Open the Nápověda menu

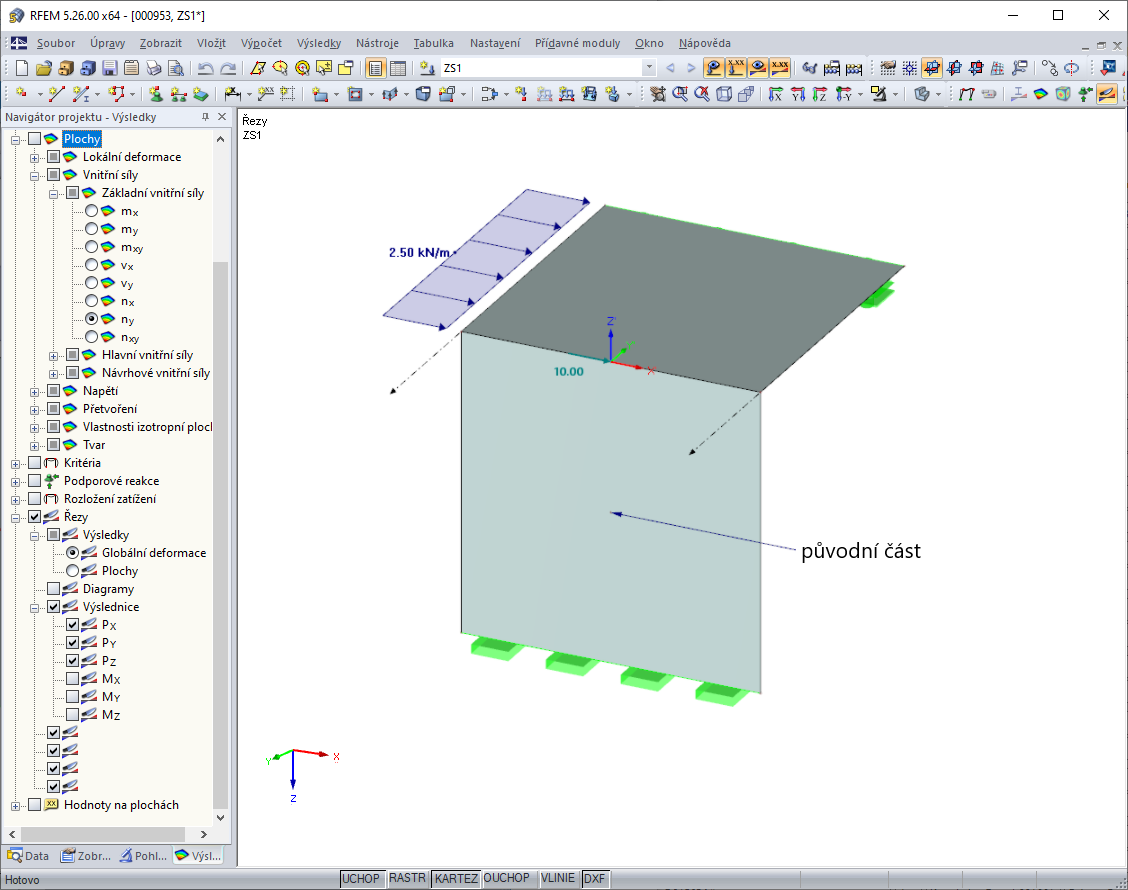(x=704, y=43)
